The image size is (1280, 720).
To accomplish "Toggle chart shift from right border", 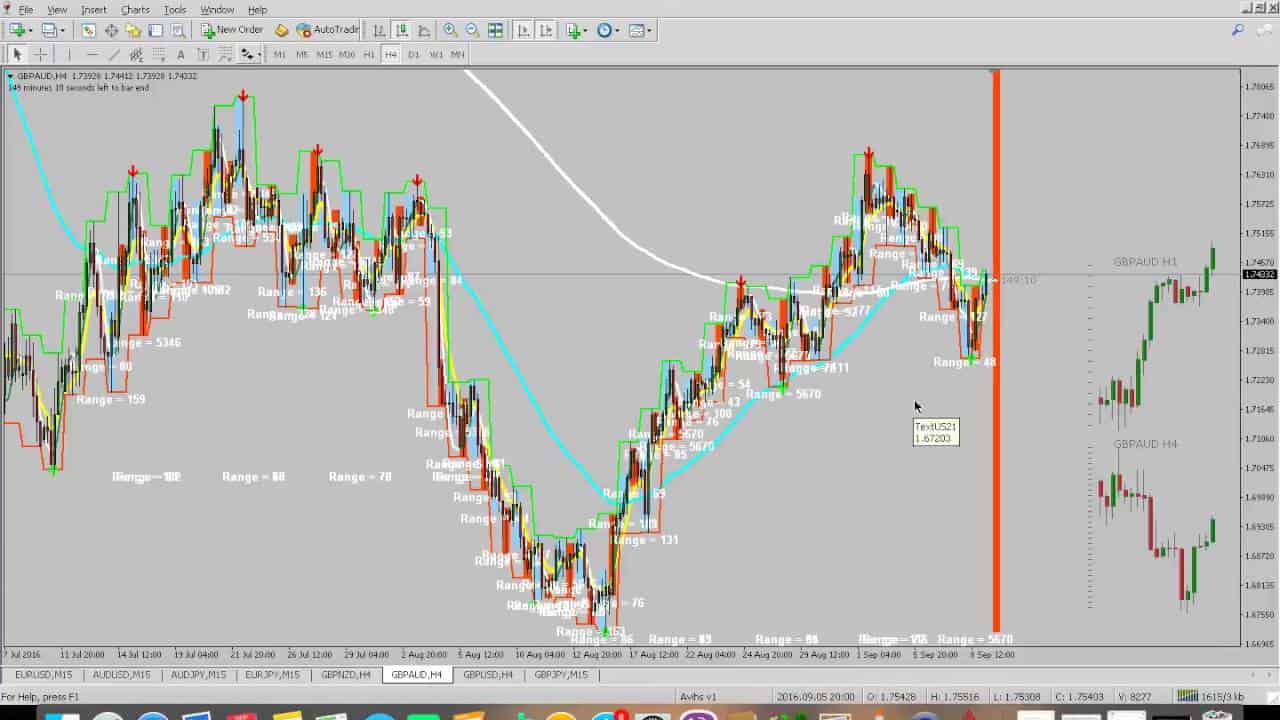I will (546, 30).
